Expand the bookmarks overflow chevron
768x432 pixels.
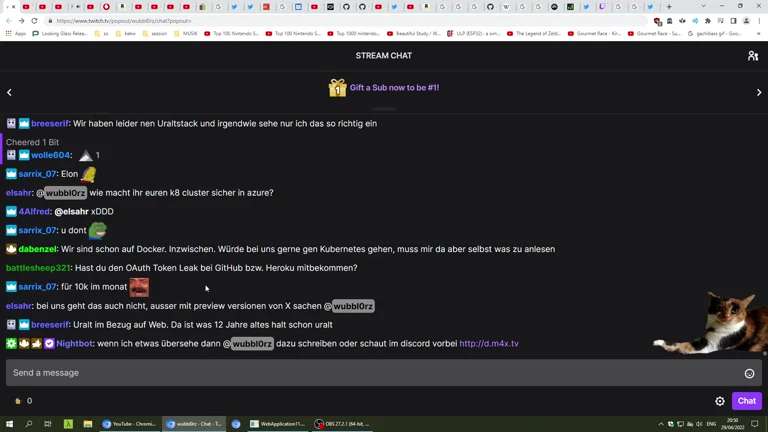(759, 34)
